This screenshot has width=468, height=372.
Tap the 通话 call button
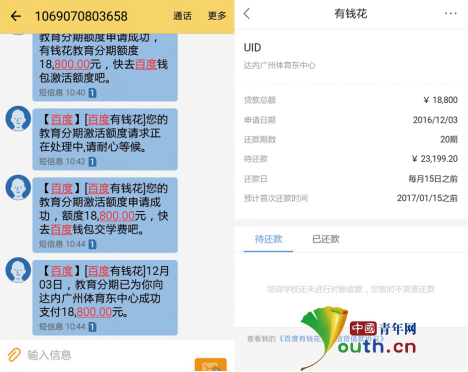182,16
